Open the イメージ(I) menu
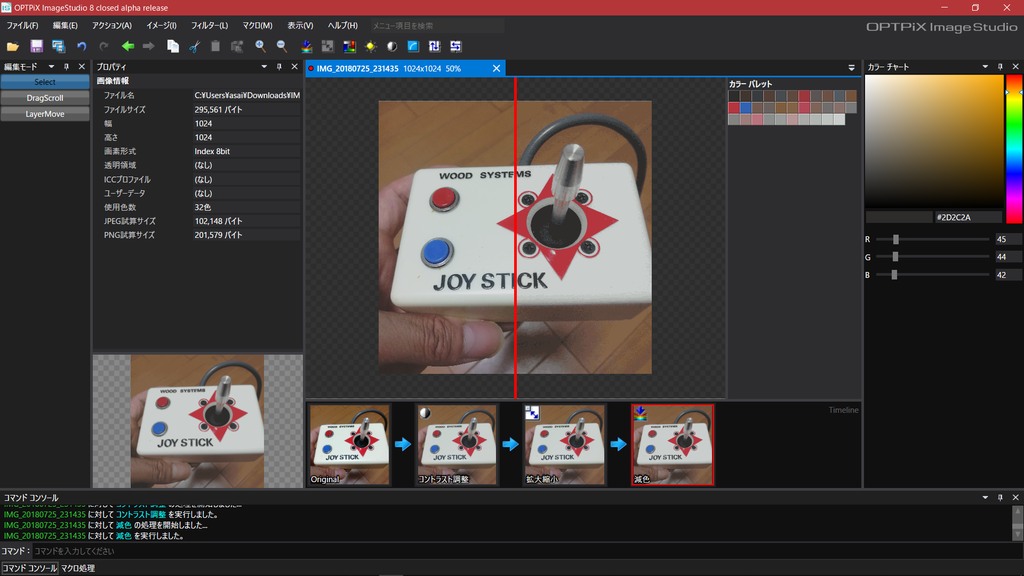1024x576 pixels. point(161,25)
